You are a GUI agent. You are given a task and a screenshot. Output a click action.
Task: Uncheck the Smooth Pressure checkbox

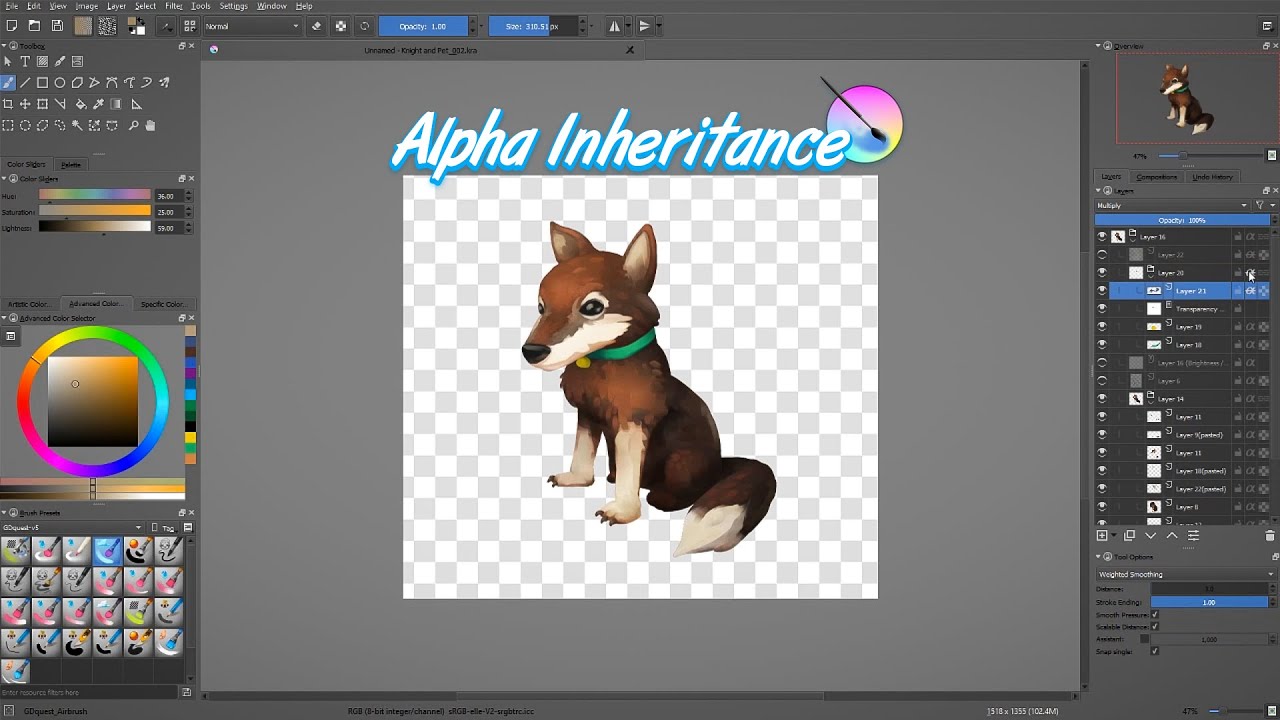1154,615
